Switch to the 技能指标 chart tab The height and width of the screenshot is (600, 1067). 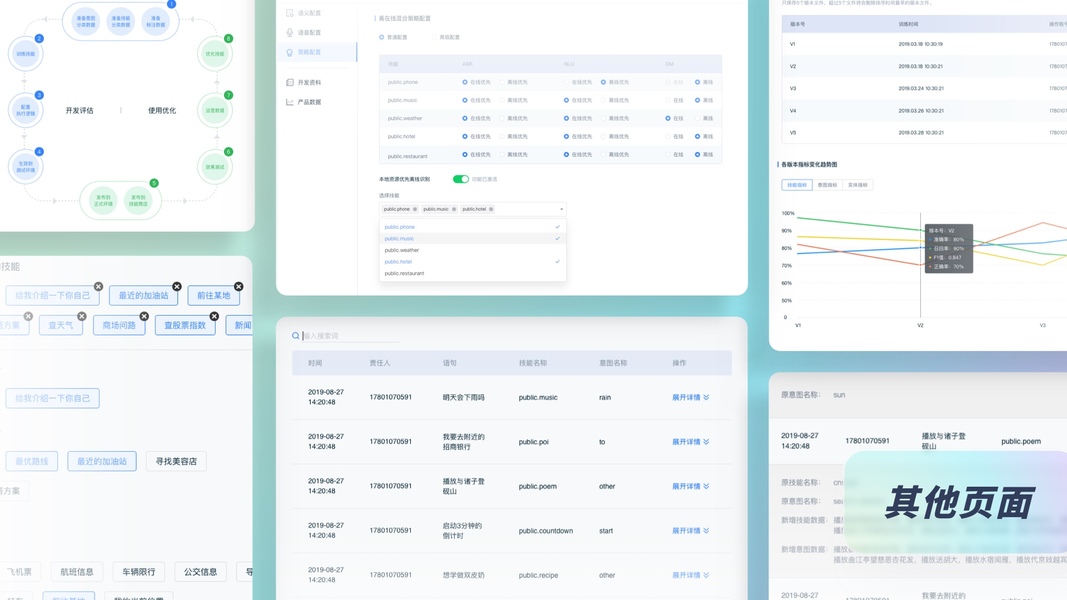coord(797,185)
